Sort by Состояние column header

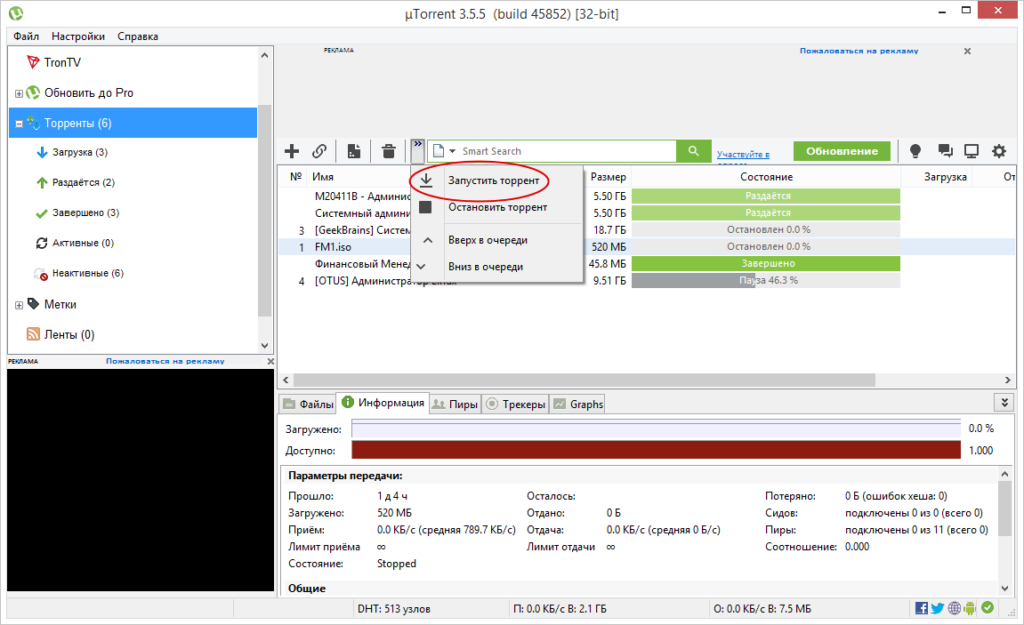(766, 177)
